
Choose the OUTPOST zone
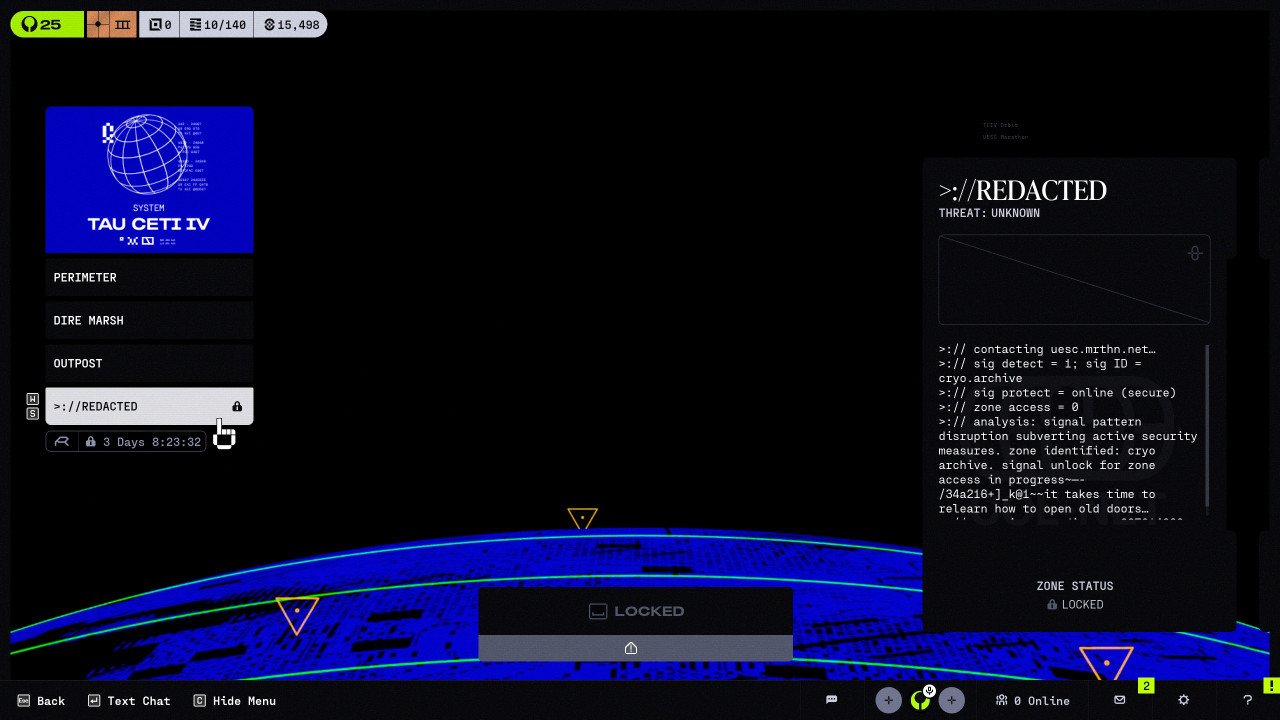click(x=149, y=363)
